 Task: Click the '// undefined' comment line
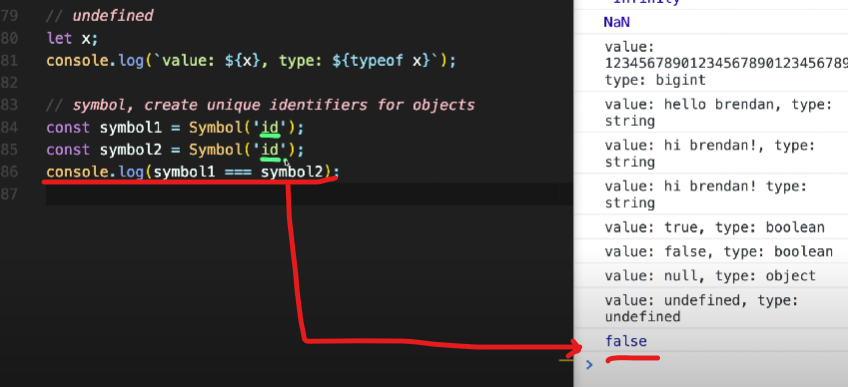[x=100, y=16]
